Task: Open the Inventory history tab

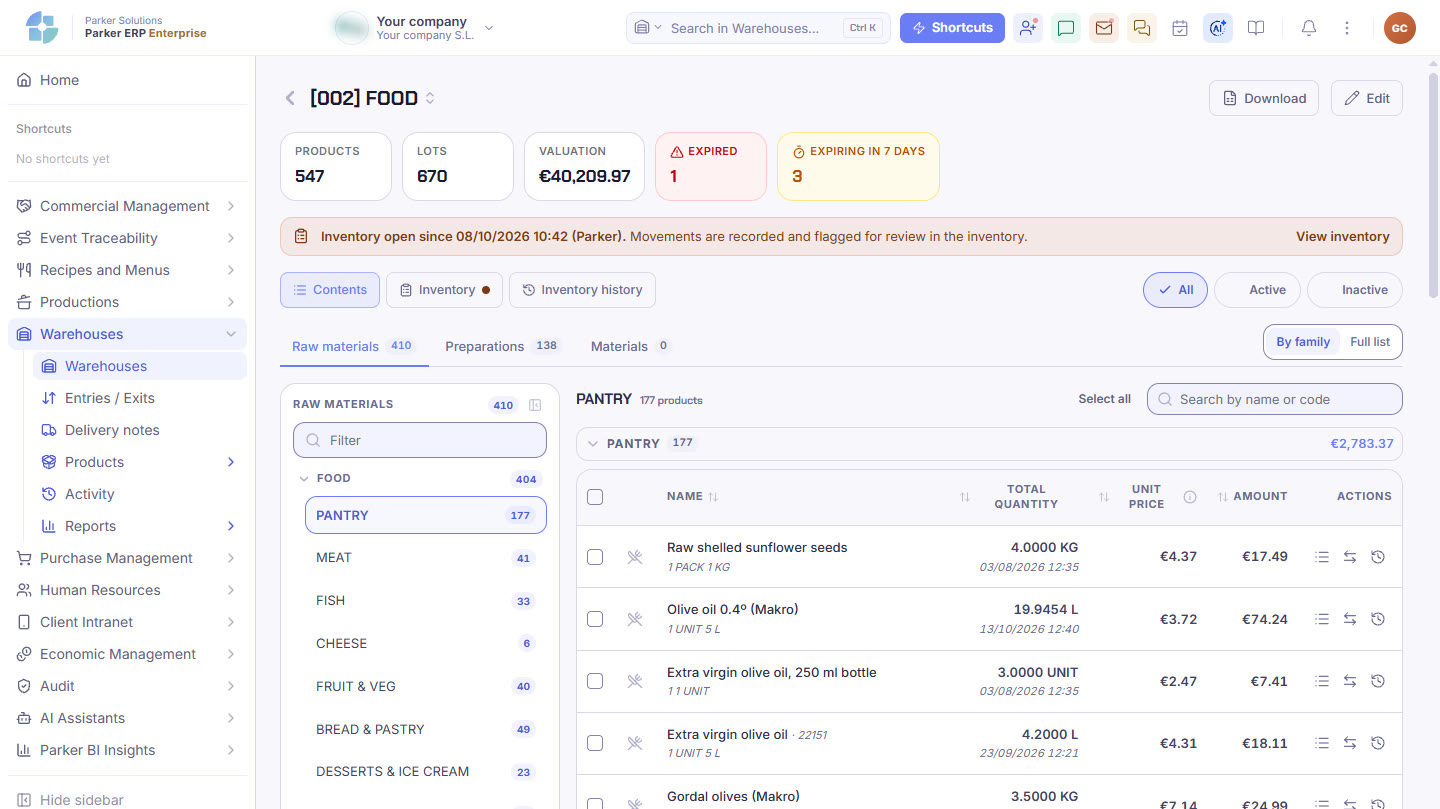Action: click(582, 290)
